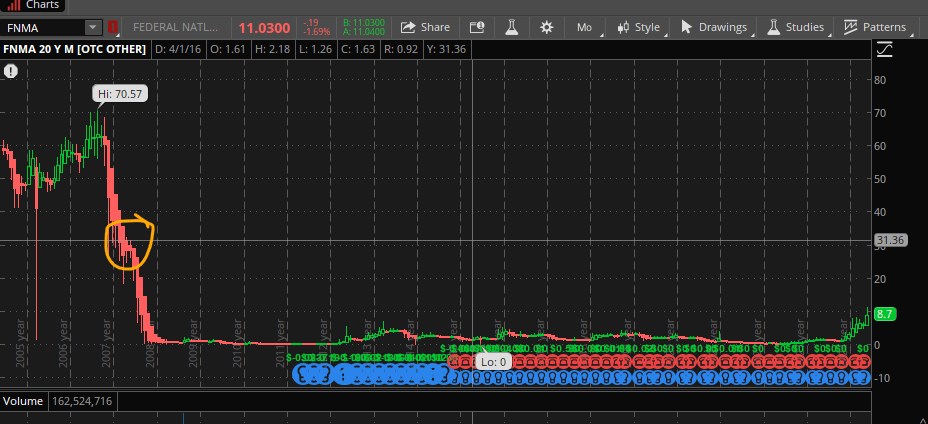Open chart settings gear icon
This screenshot has width=928, height=424.
coord(546,27)
